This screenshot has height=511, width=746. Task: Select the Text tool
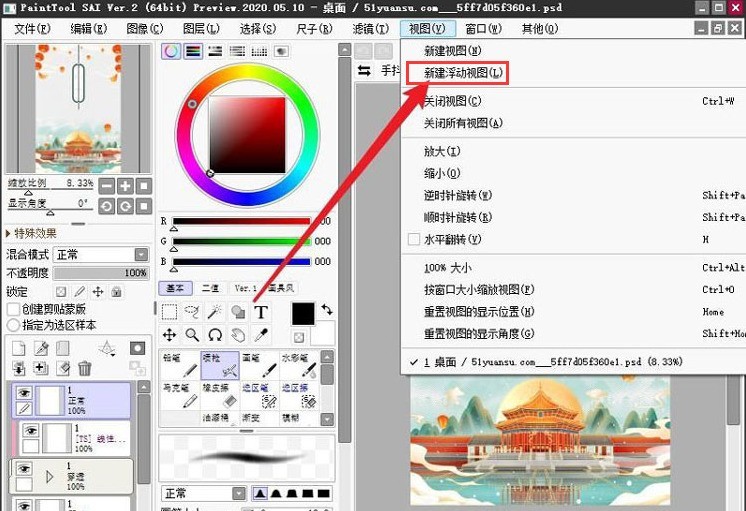coord(261,313)
